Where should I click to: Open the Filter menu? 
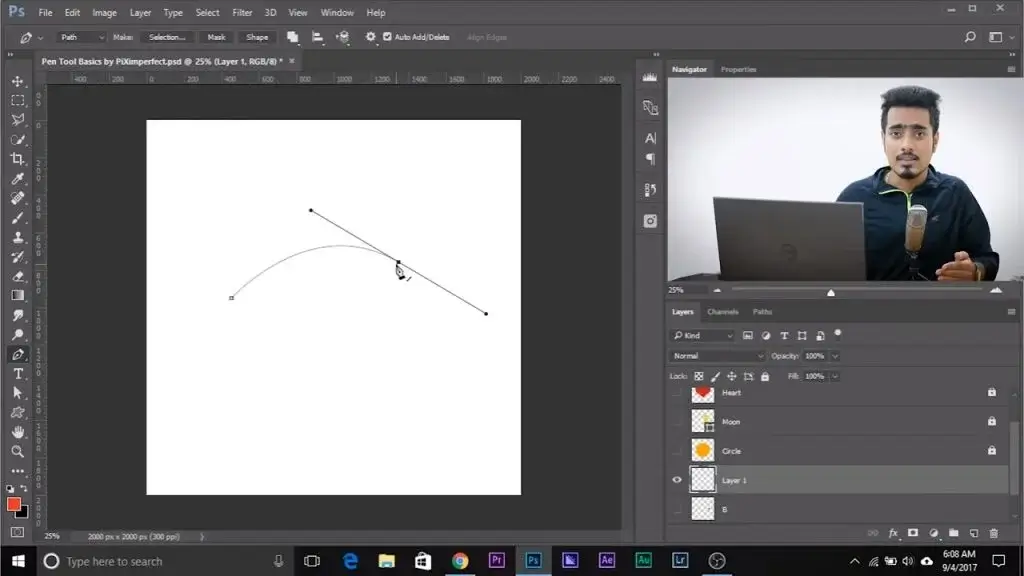click(242, 13)
